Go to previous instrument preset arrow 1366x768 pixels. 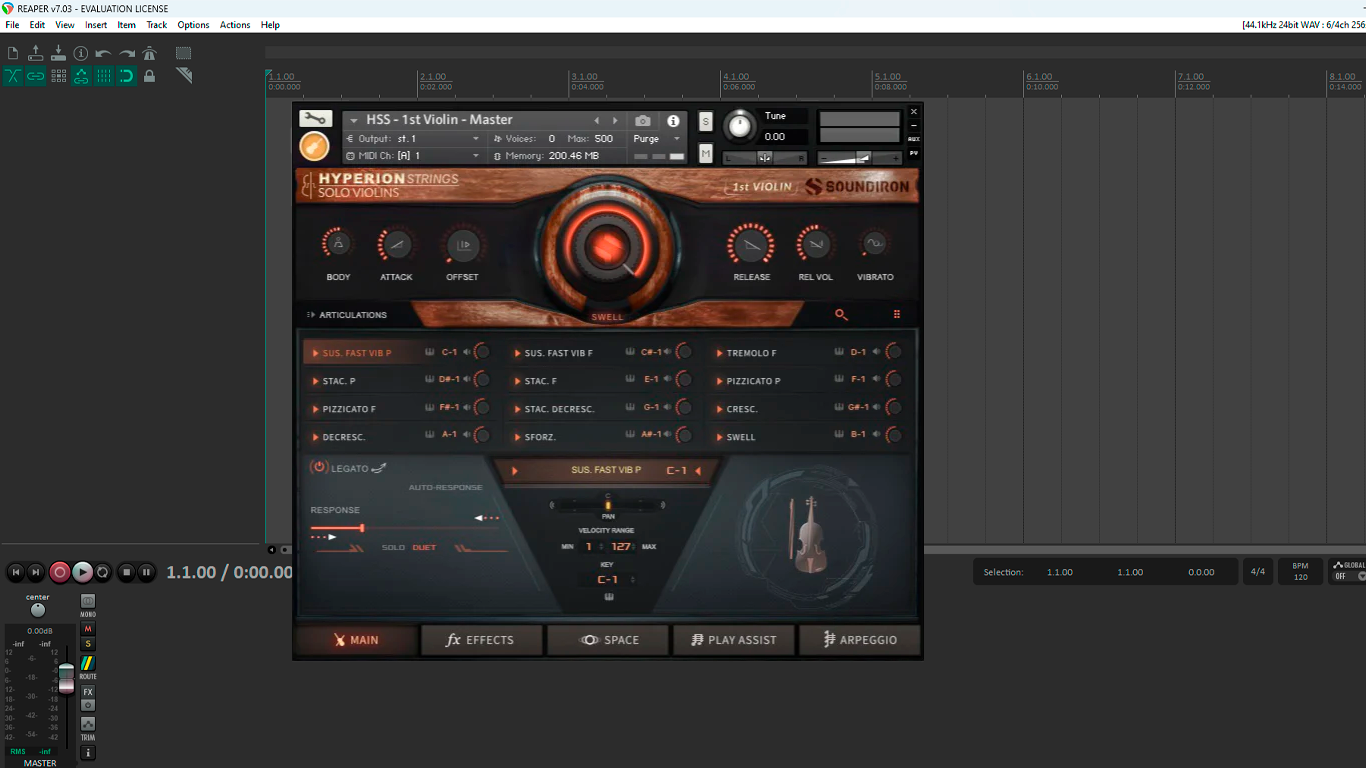click(597, 120)
